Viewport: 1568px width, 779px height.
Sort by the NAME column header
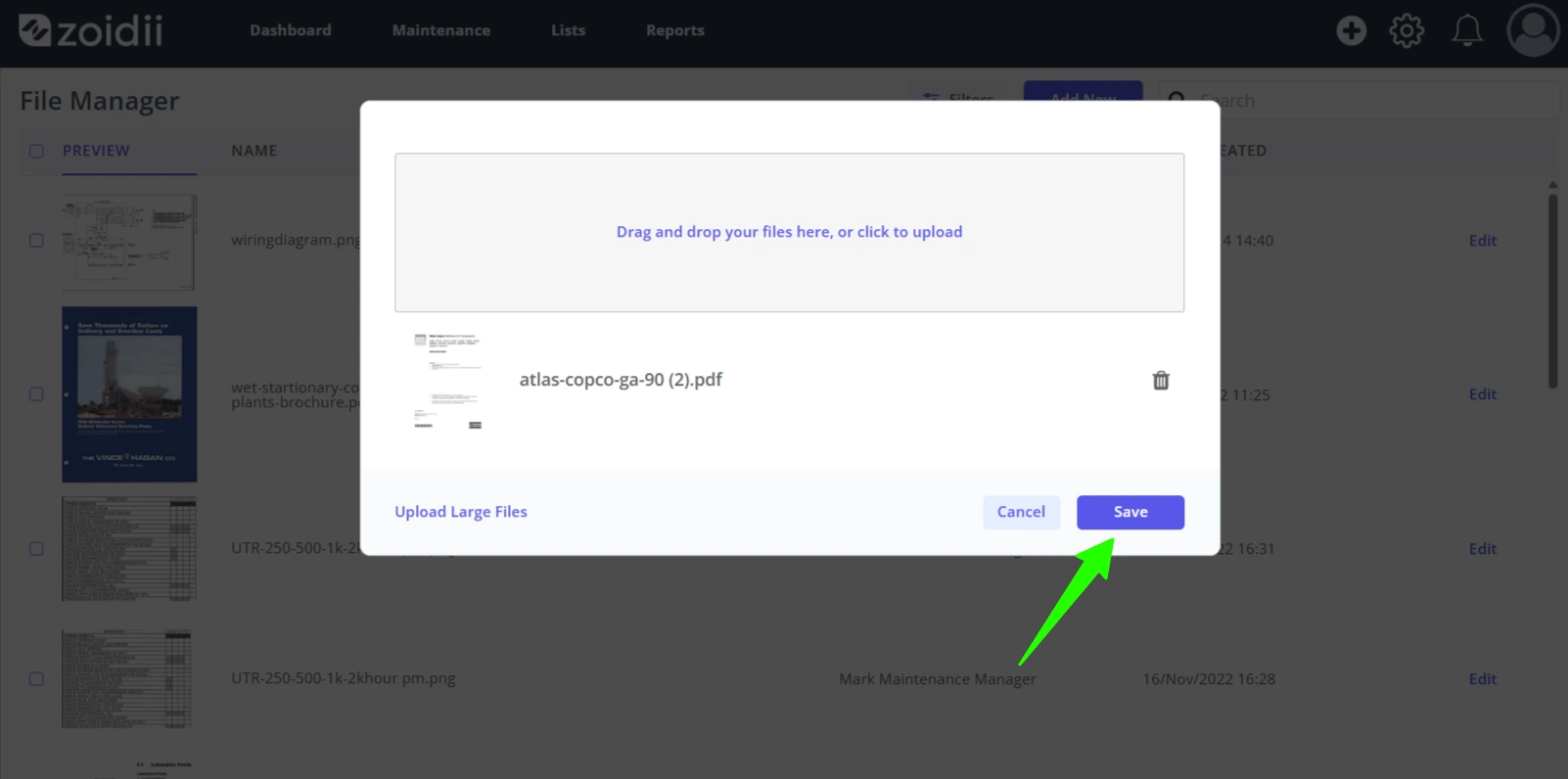tap(254, 151)
